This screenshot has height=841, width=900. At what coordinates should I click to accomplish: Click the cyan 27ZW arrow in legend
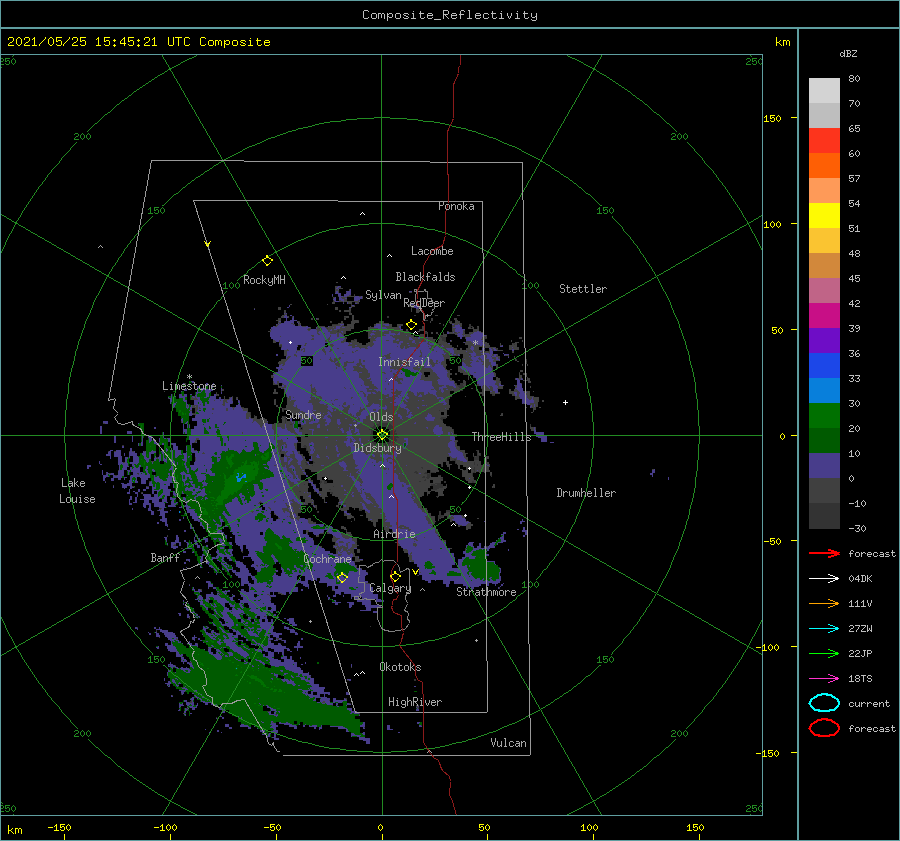pyautogui.click(x=824, y=629)
